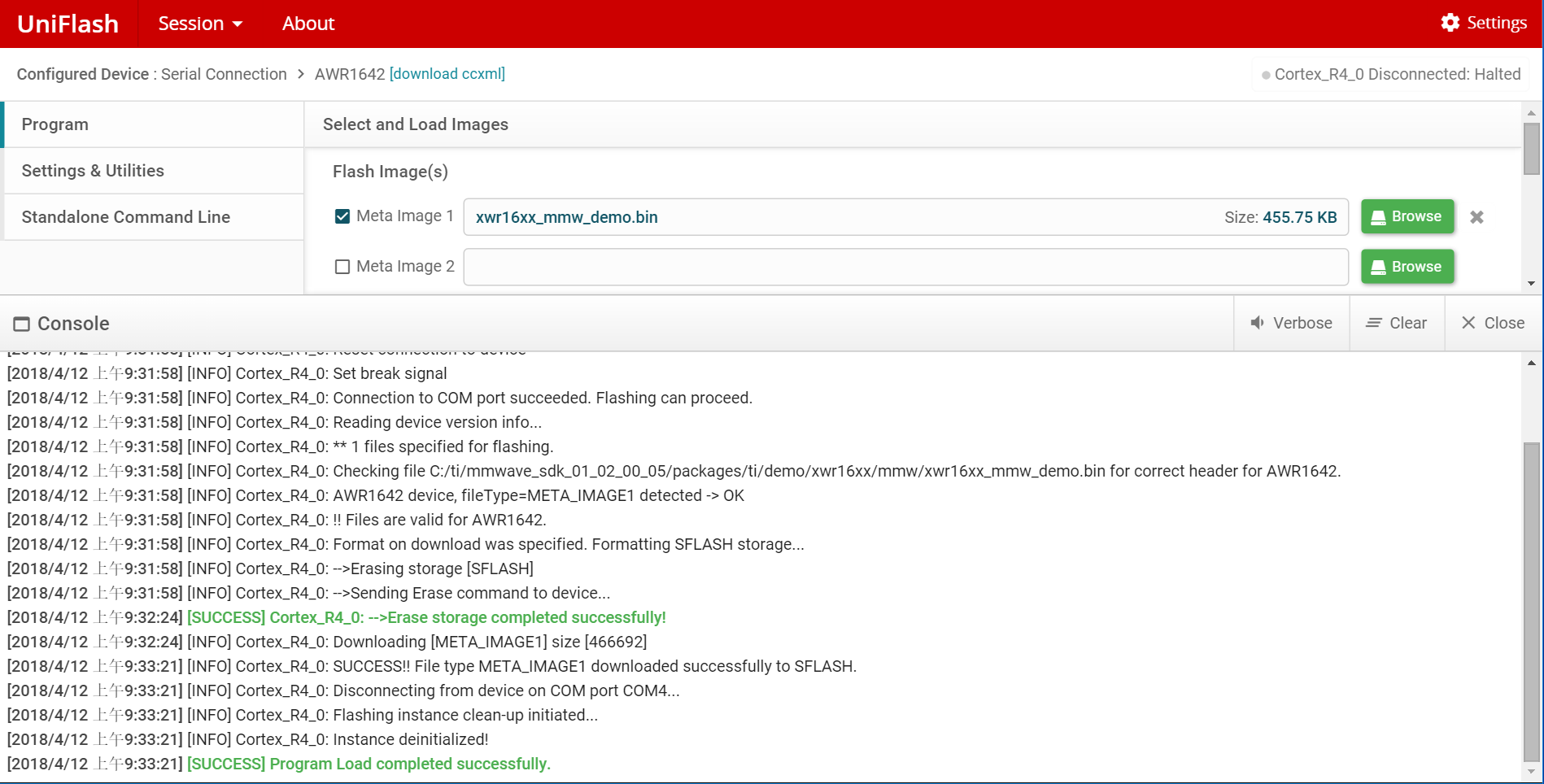Open the Standalone Command Line tab

pos(154,217)
